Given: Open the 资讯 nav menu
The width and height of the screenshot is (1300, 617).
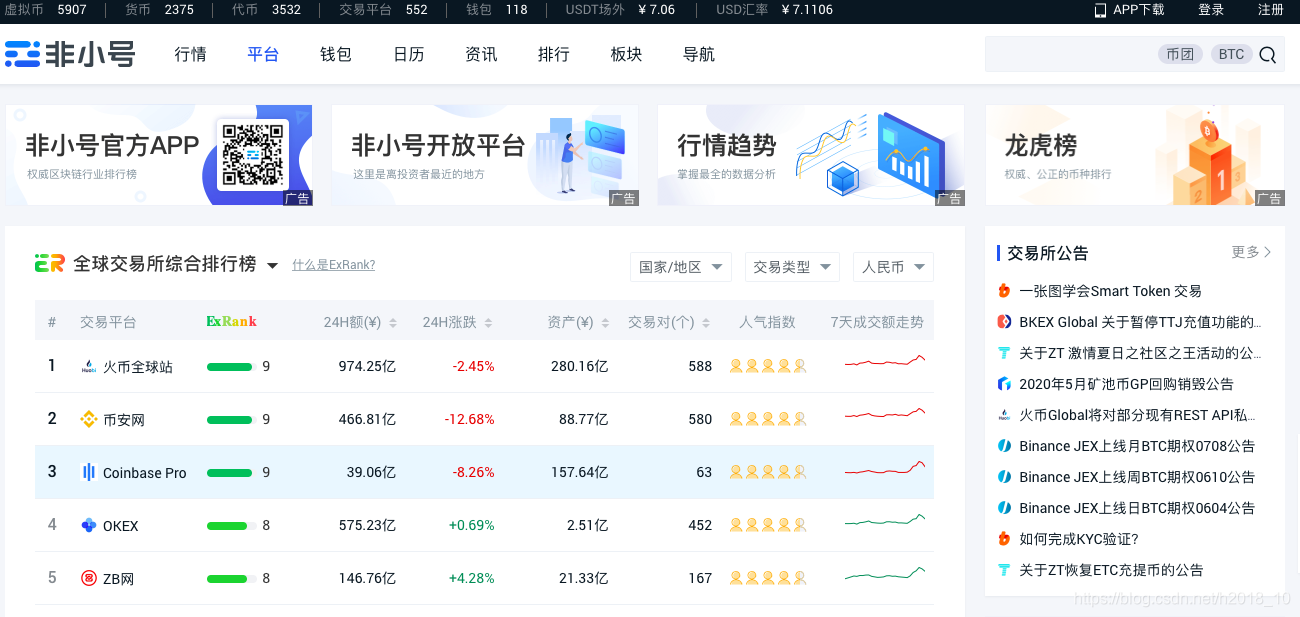Looking at the screenshot, I should tap(481, 54).
